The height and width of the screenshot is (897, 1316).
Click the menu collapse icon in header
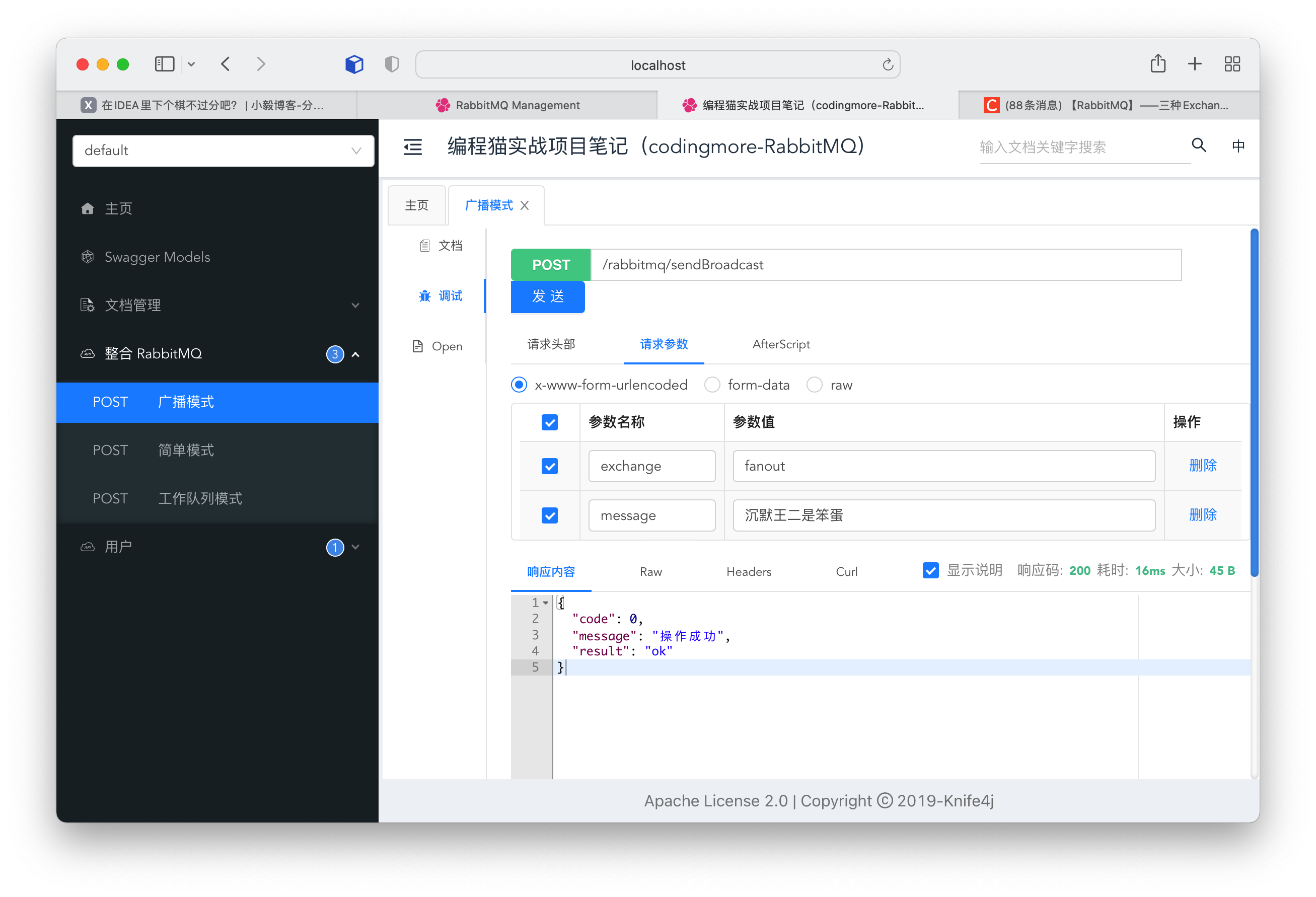point(412,147)
